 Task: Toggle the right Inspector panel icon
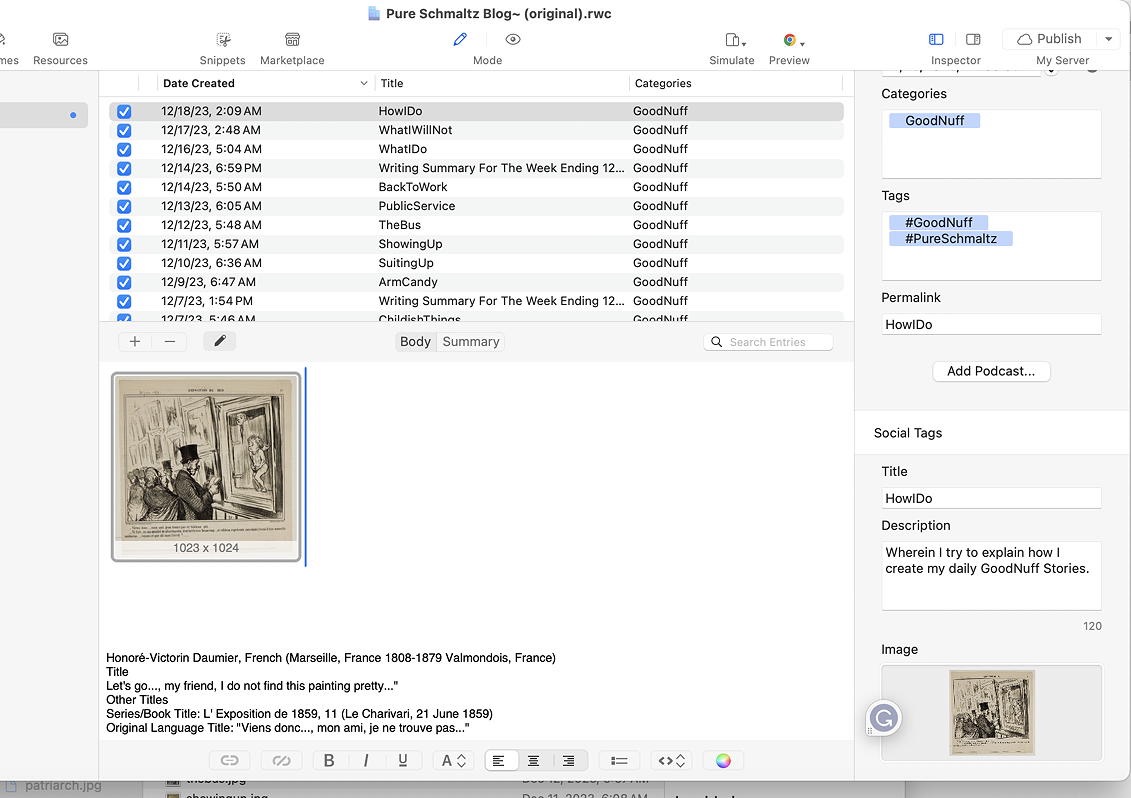click(973, 39)
